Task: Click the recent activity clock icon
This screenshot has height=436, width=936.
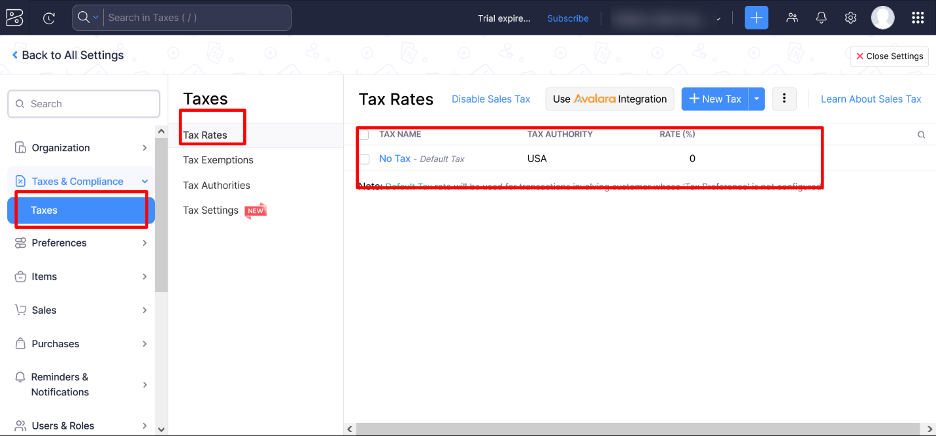Action: 49,18
